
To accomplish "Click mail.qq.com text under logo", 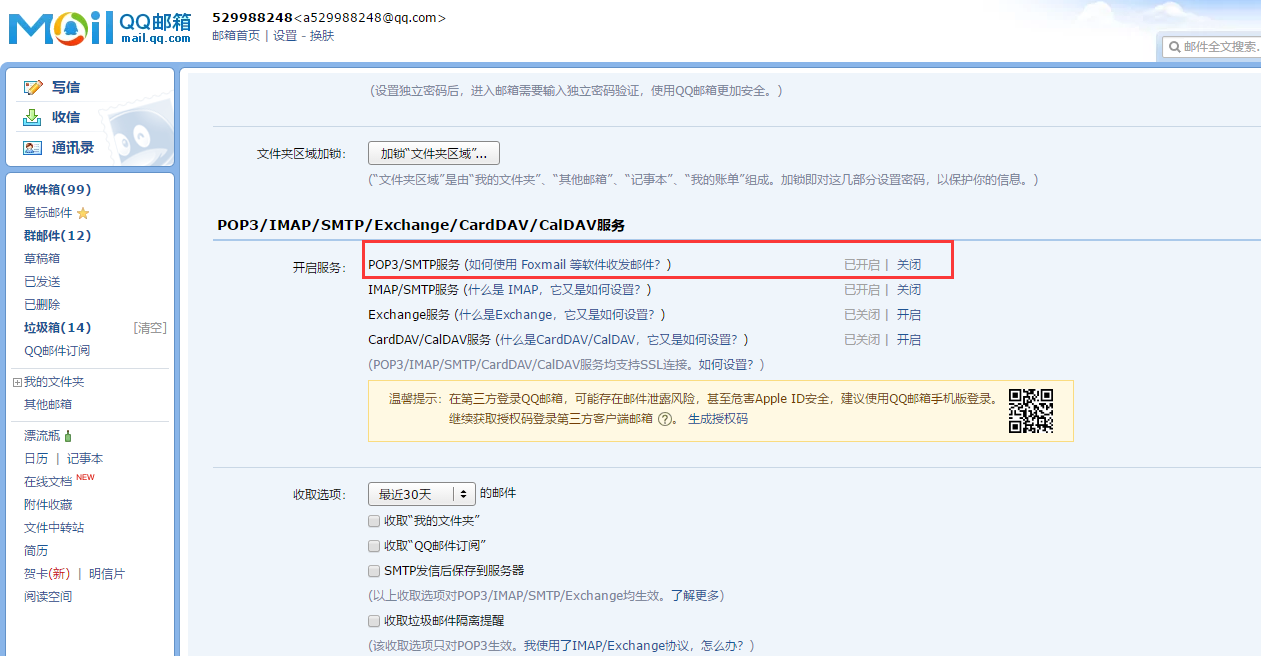I will (155, 39).
